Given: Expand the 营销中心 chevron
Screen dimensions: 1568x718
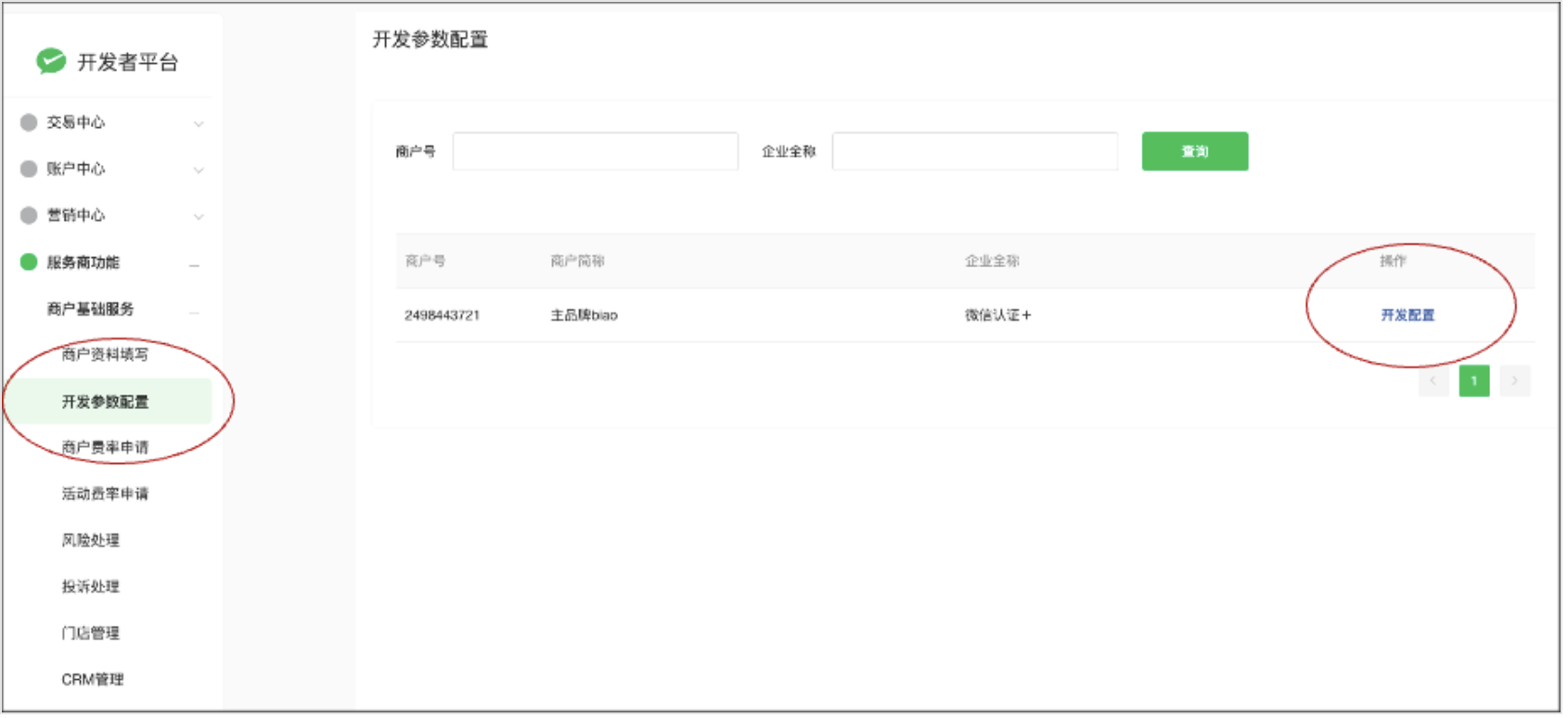Looking at the screenshot, I should pos(198,216).
